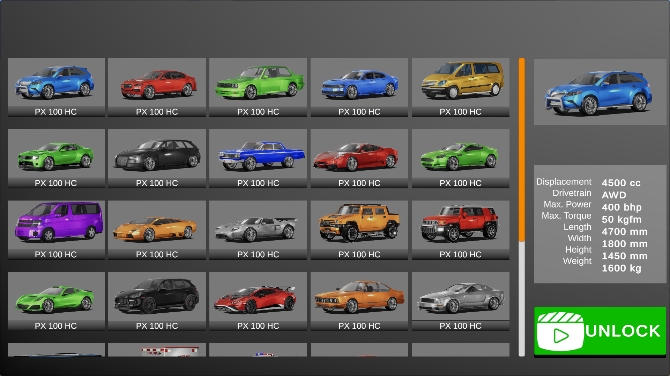Pick the purple van

pos(56,230)
